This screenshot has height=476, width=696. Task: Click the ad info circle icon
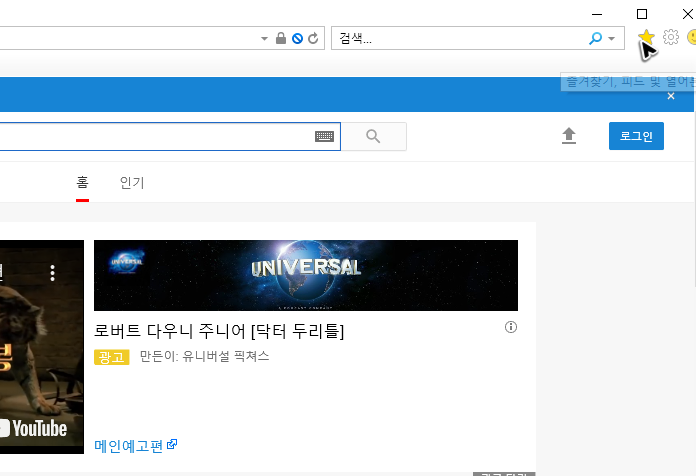[x=511, y=327]
